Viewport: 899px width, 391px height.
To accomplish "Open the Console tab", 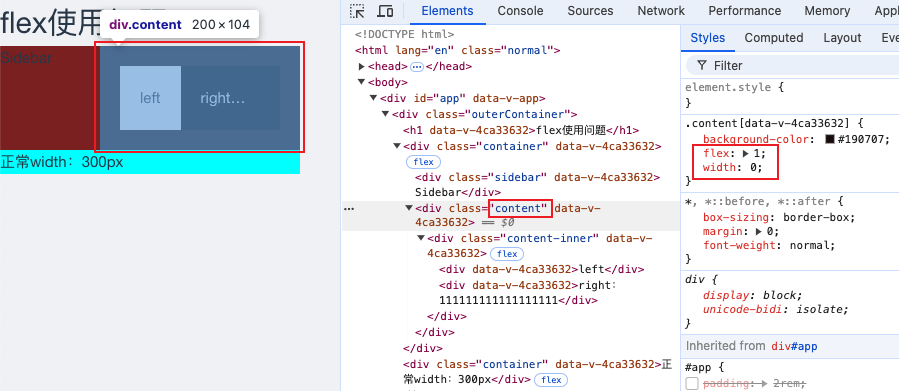I will tap(520, 11).
